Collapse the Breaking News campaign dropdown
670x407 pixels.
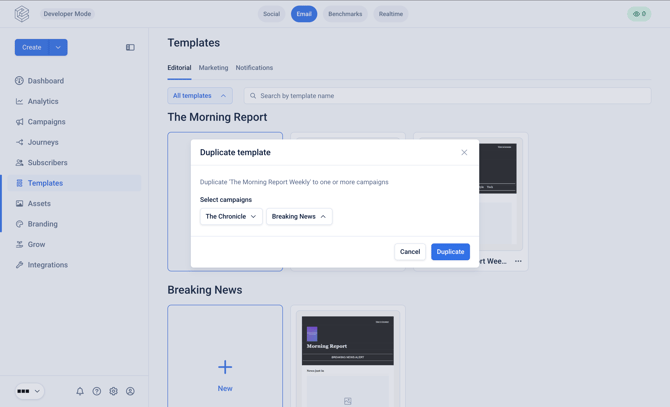[299, 217]
